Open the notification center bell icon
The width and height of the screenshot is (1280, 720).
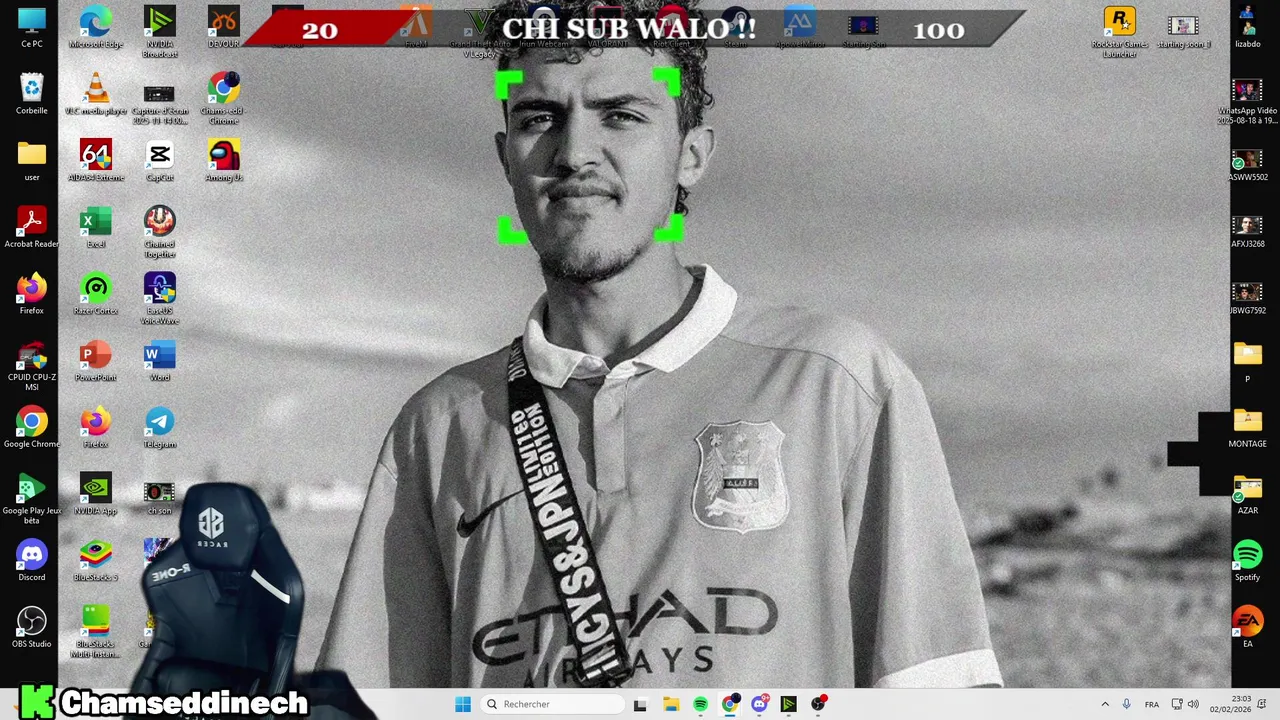(1262, 704)
